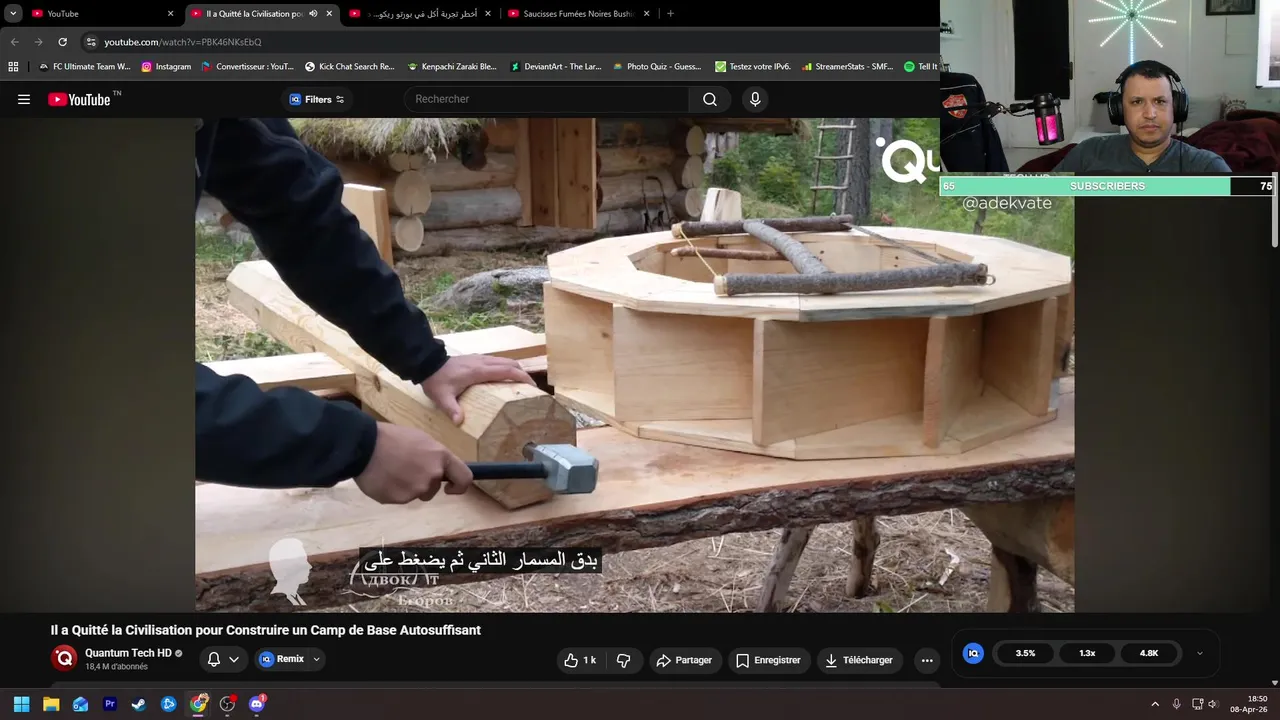Open the three-dot more actions menu
The image size is (1280, 720).
[927, 660]
